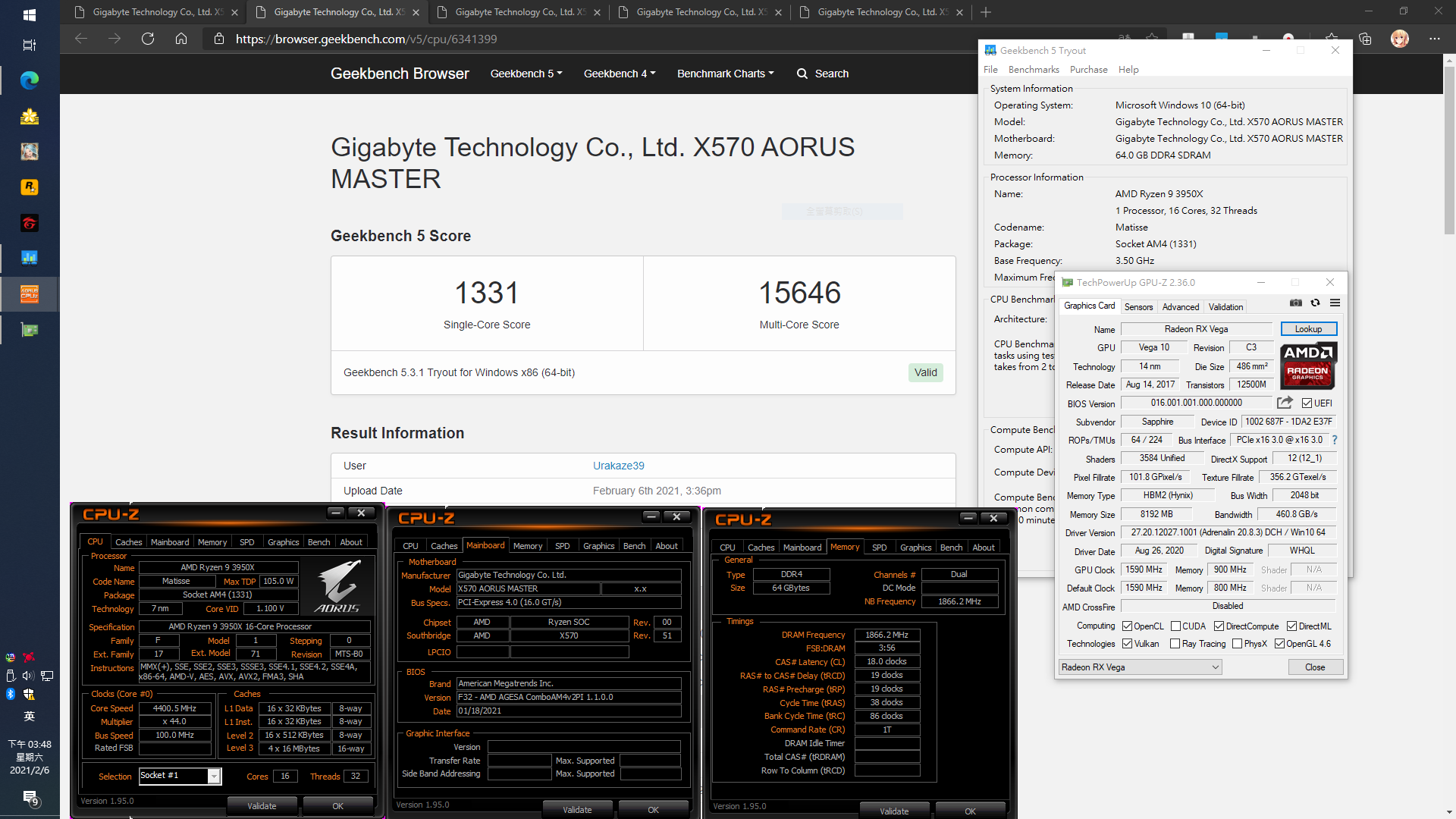The image size is (1456, 819).
Task: Open the Radeon RX Vega GPU selector dropdown
Action: click(1141, 667)
